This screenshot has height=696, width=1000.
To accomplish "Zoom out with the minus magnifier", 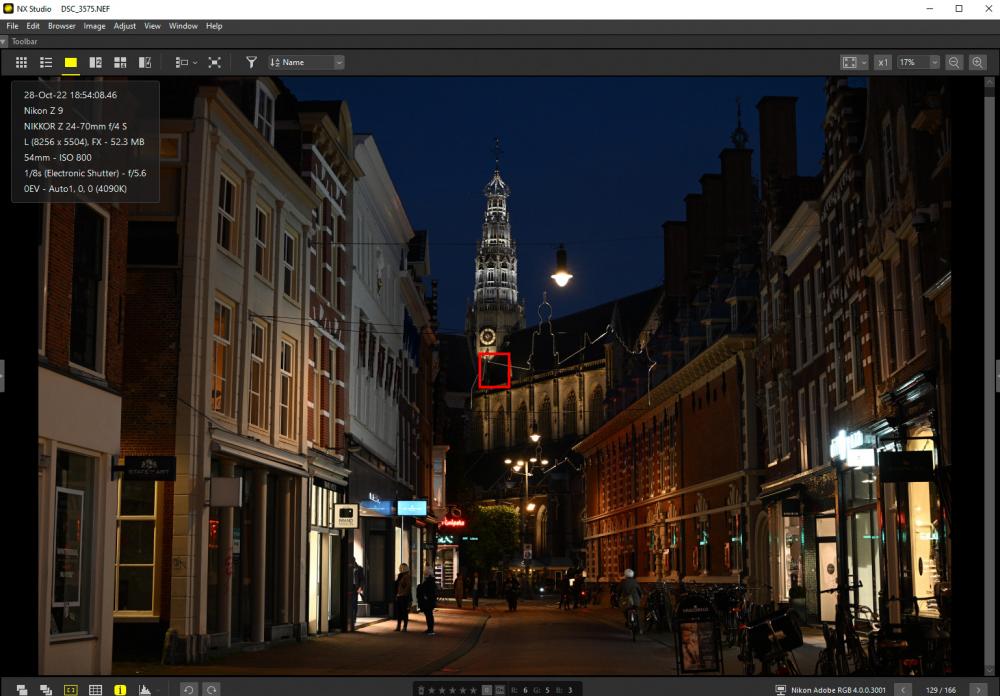I will point(954,63).
